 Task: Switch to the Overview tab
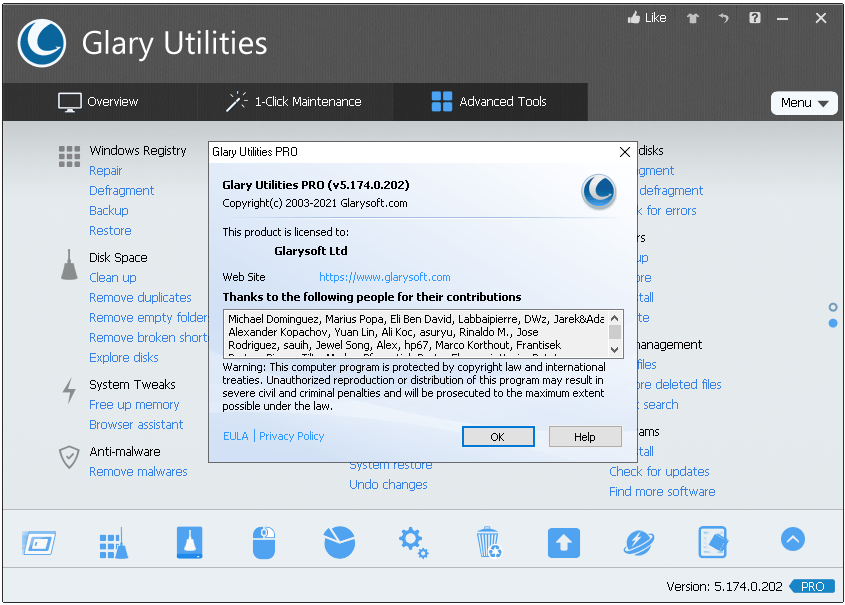coord(99,101)
